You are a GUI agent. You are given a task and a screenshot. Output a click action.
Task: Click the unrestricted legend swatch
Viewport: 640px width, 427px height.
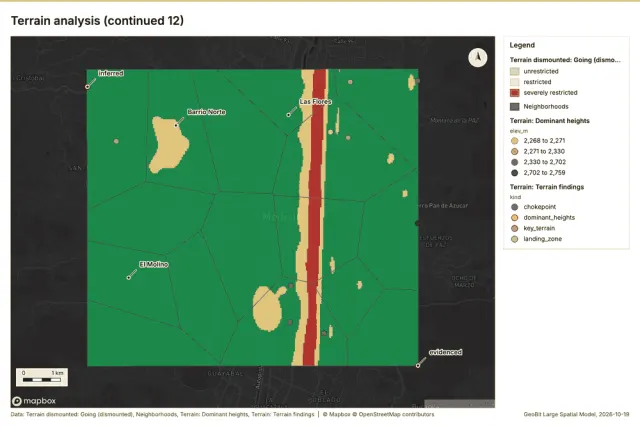(515, 71)
